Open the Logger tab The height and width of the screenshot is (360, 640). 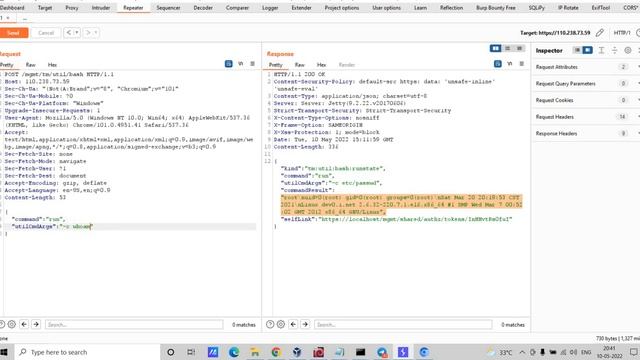pyautogui.click(x=270, y=8)
